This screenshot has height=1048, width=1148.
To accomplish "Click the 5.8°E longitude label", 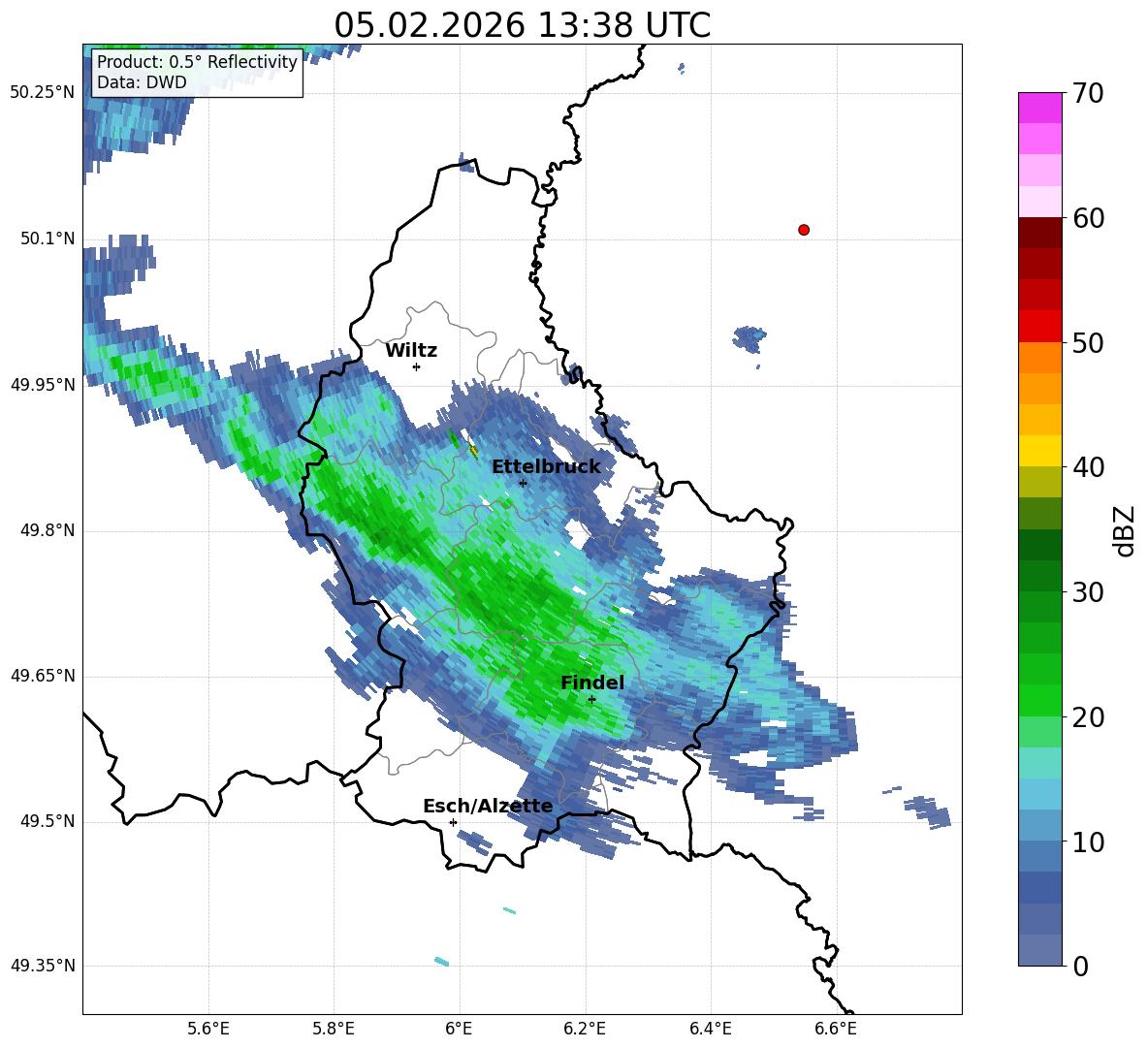I will pyautogui.click(x=334, y=1029).
